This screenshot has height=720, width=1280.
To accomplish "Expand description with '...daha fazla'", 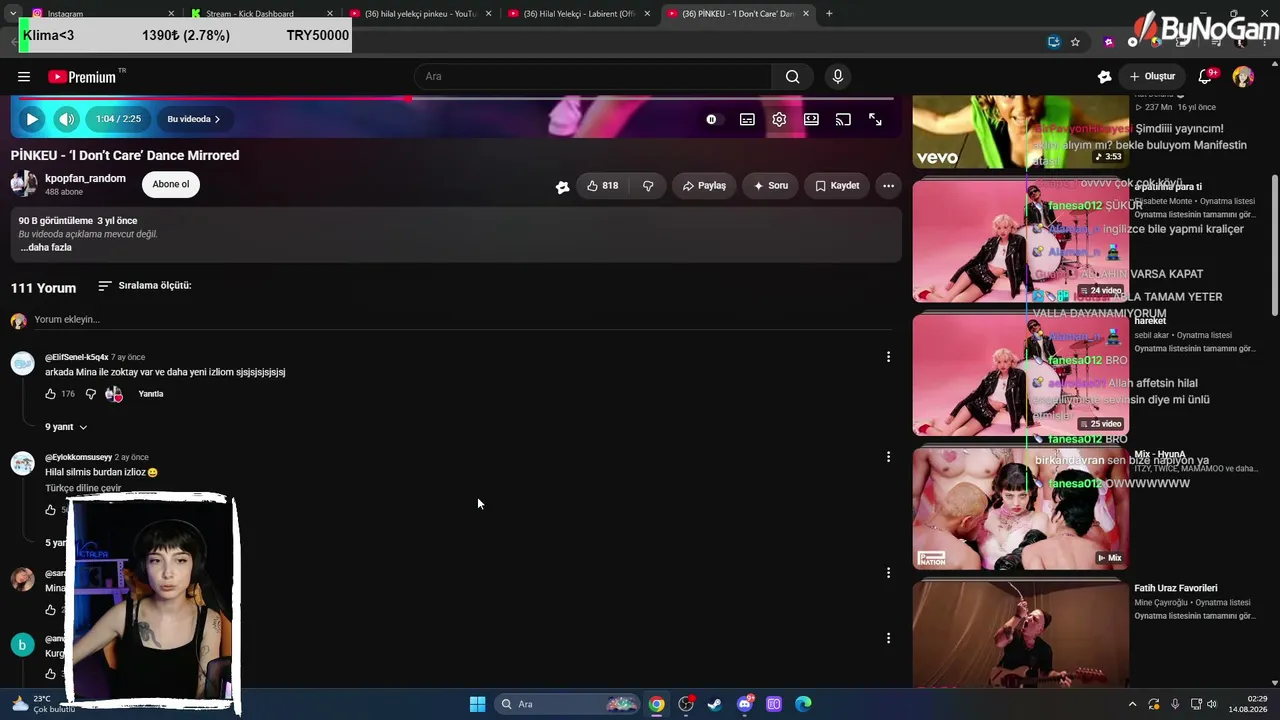I will pyautogui.click(x=46, y=248).
